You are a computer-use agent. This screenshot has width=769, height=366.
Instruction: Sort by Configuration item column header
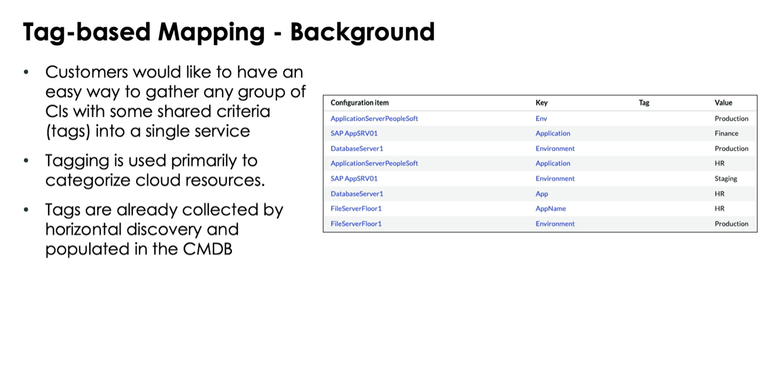point(359,103)
